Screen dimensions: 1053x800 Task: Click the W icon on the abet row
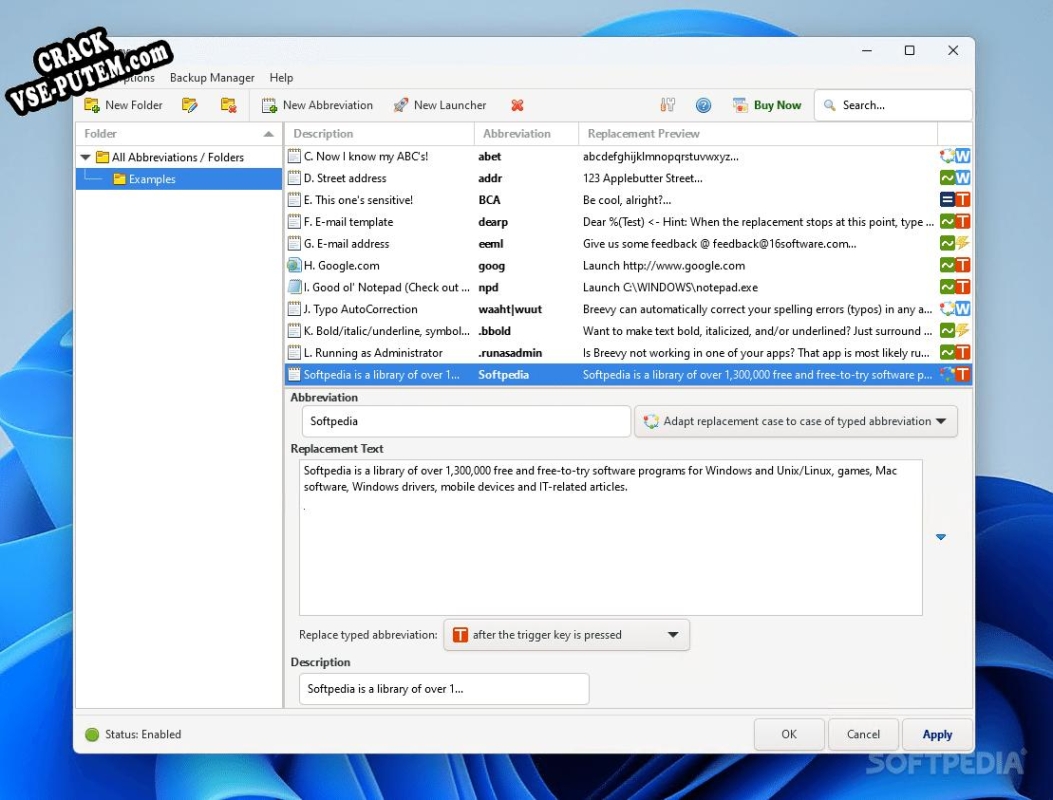coord(962,157)
